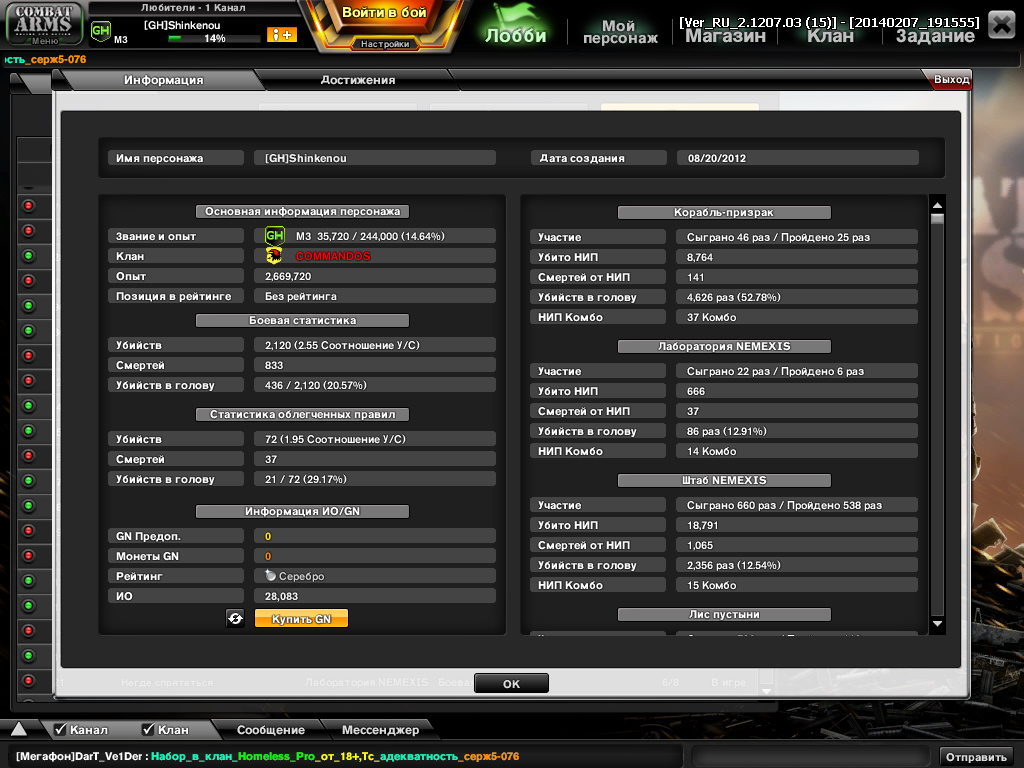The width and height of the screenshot is (1024, 768).
Task: Click Войти в бой button
Action: (x=384, y=13)
